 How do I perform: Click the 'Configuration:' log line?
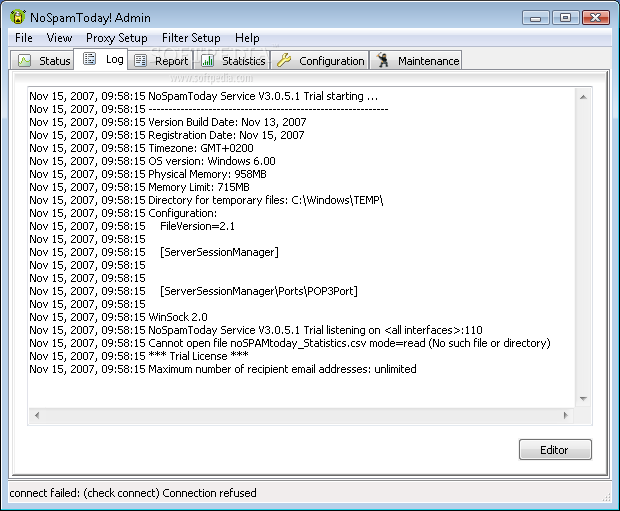123,213
